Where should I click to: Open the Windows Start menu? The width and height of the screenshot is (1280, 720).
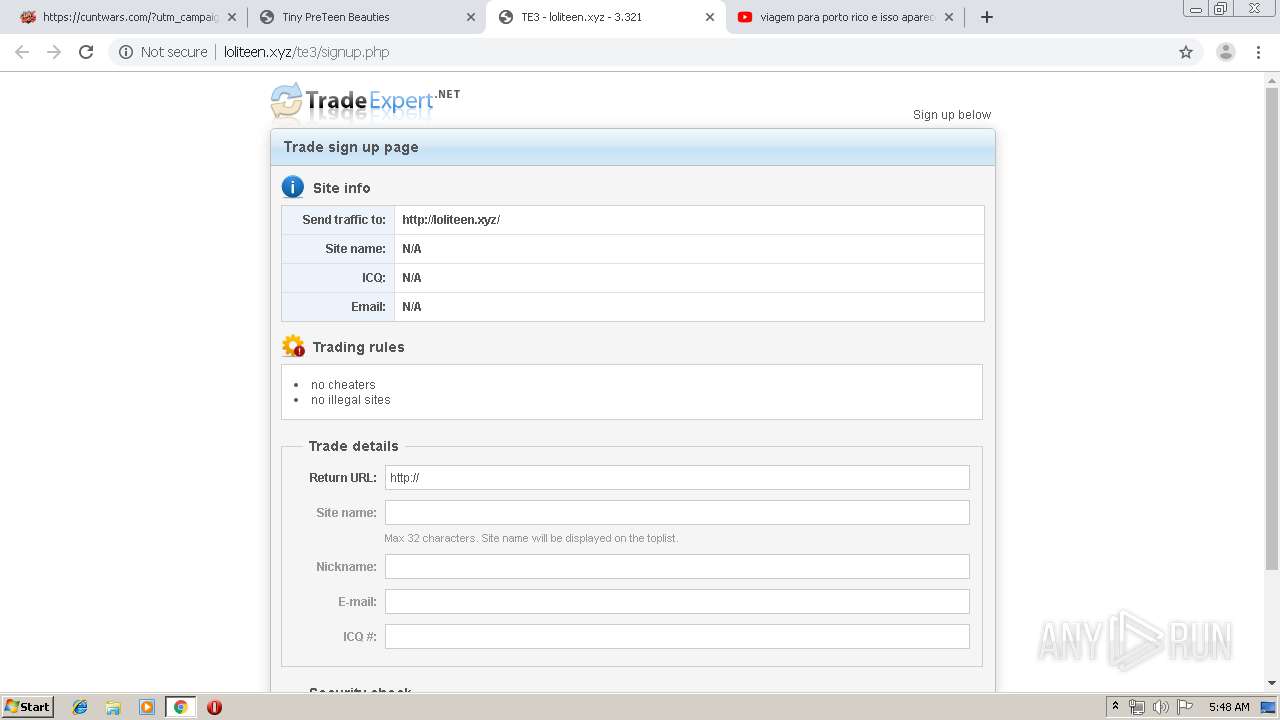point(27,706)
